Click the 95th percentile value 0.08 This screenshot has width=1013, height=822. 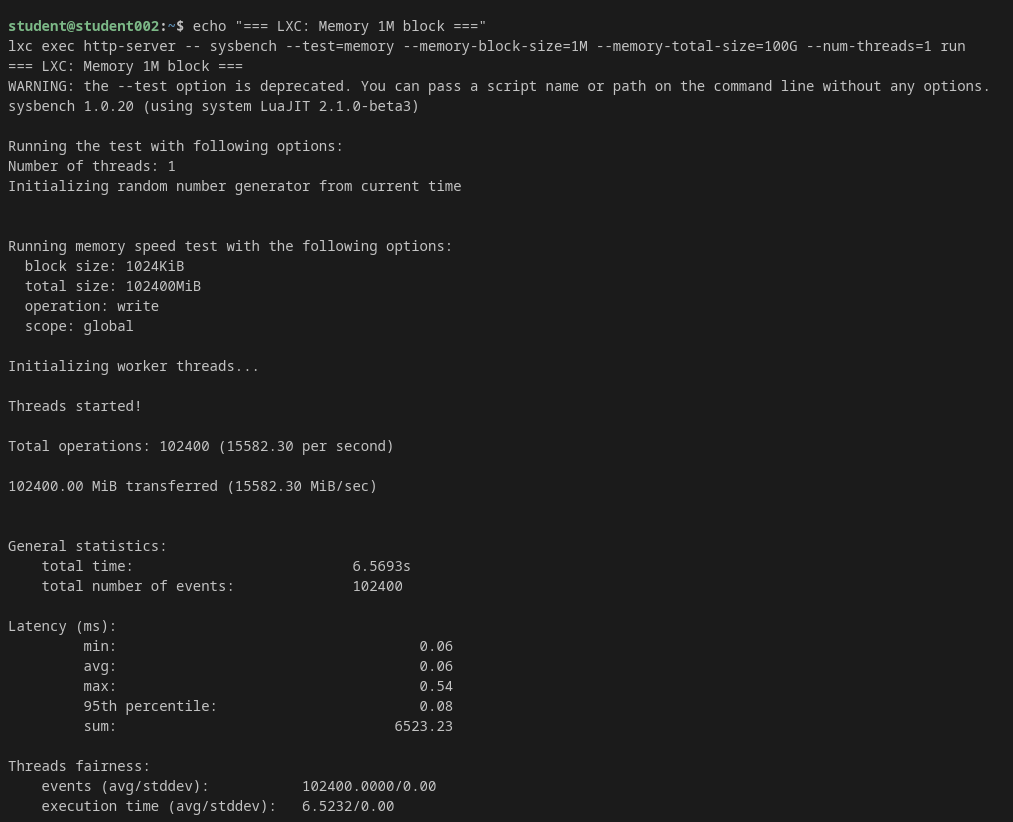click(436, 707)
